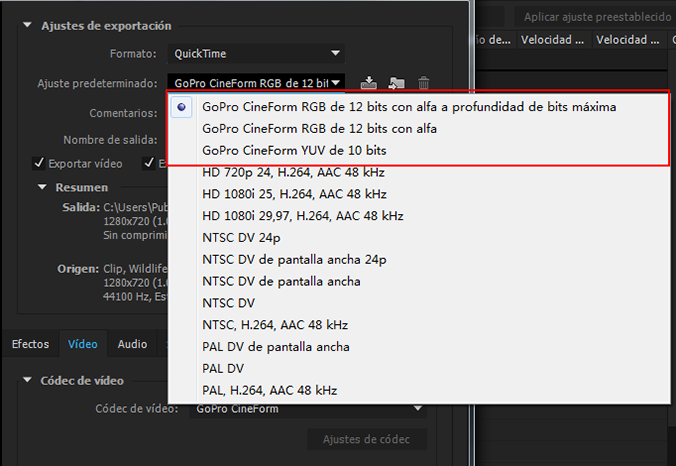This screenshot has height=466, width=676.
Task: Click the first Velocidad column header
Action: (x=553, y=40)
